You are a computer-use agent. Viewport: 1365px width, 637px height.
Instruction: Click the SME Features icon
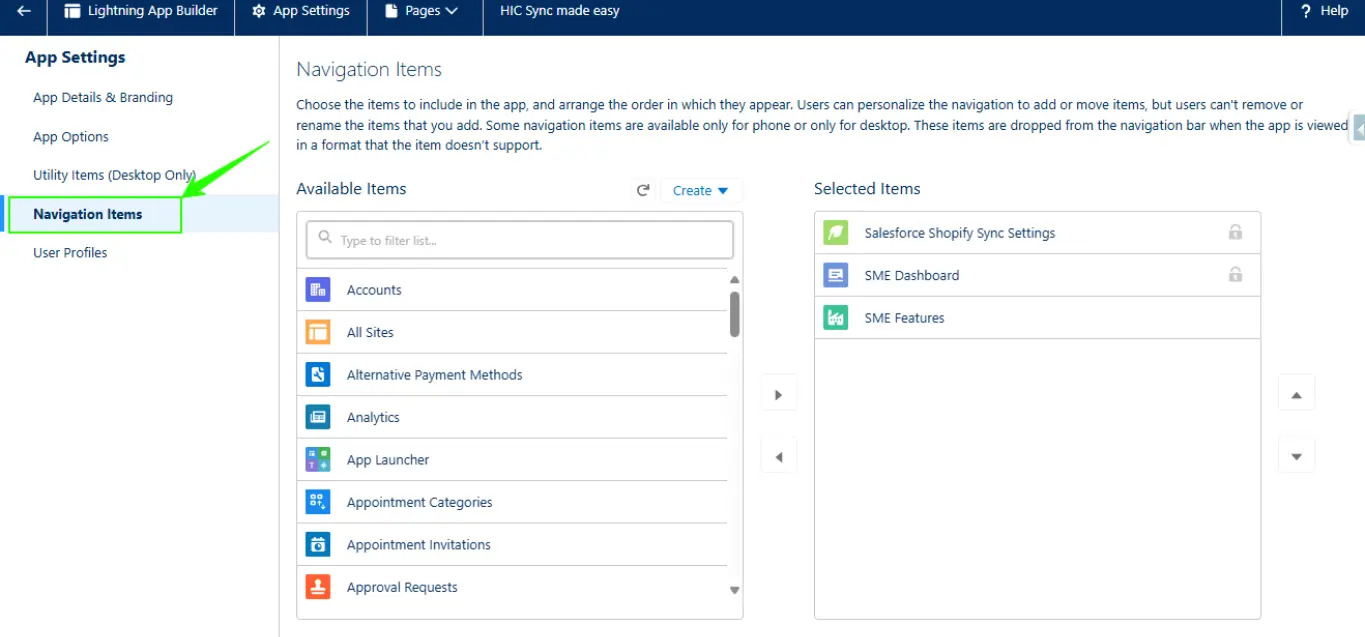835,318
